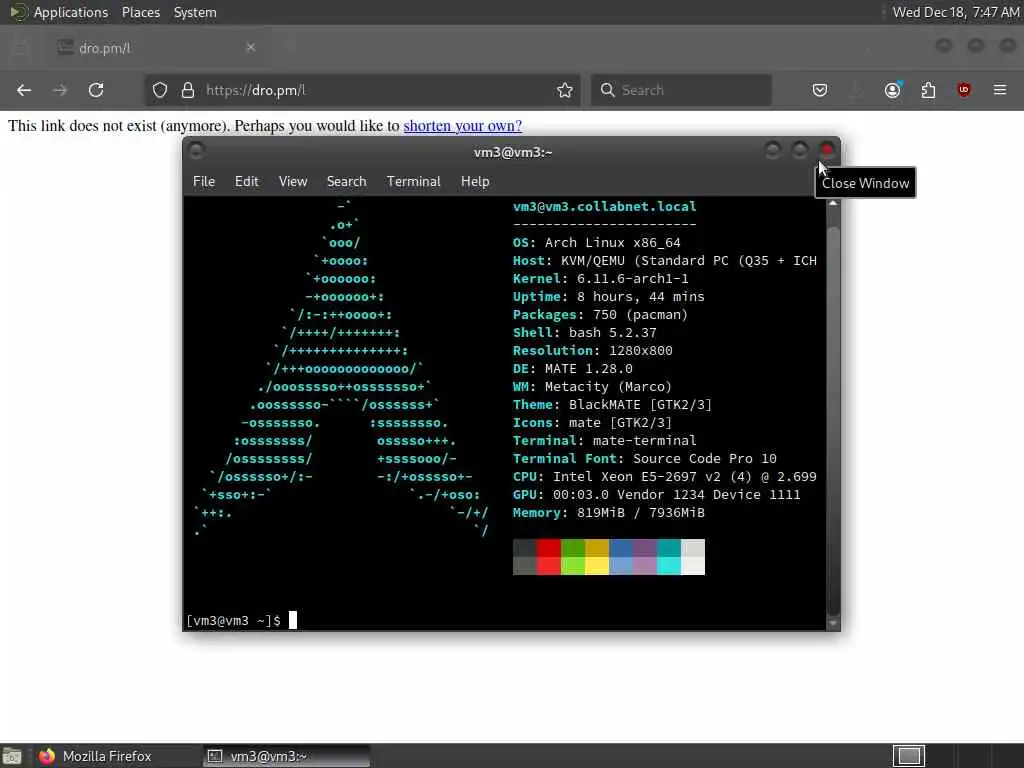
Task: Open the Applications menu in top panel
Action: click(71, 12)
